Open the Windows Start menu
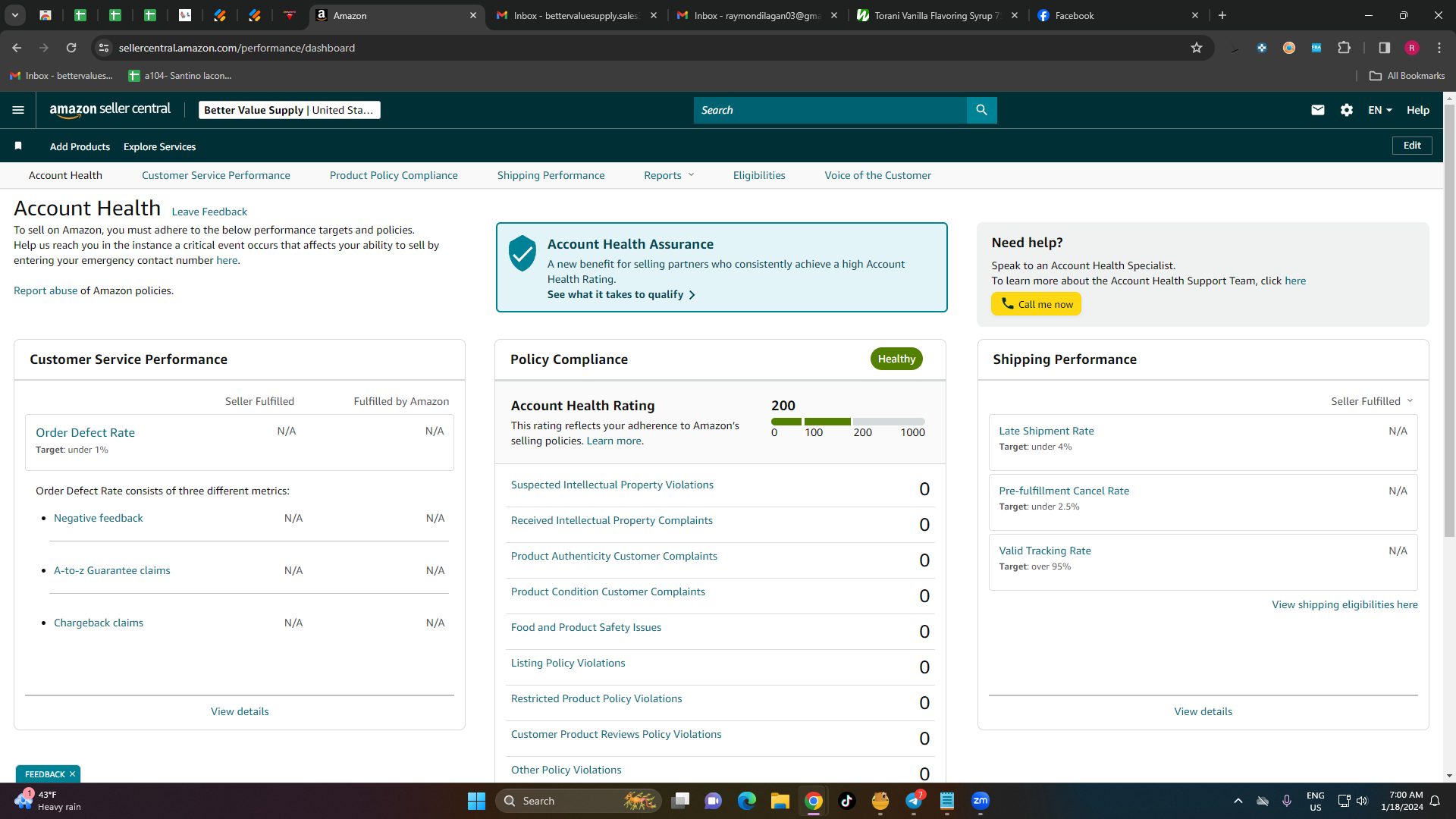 476,801
